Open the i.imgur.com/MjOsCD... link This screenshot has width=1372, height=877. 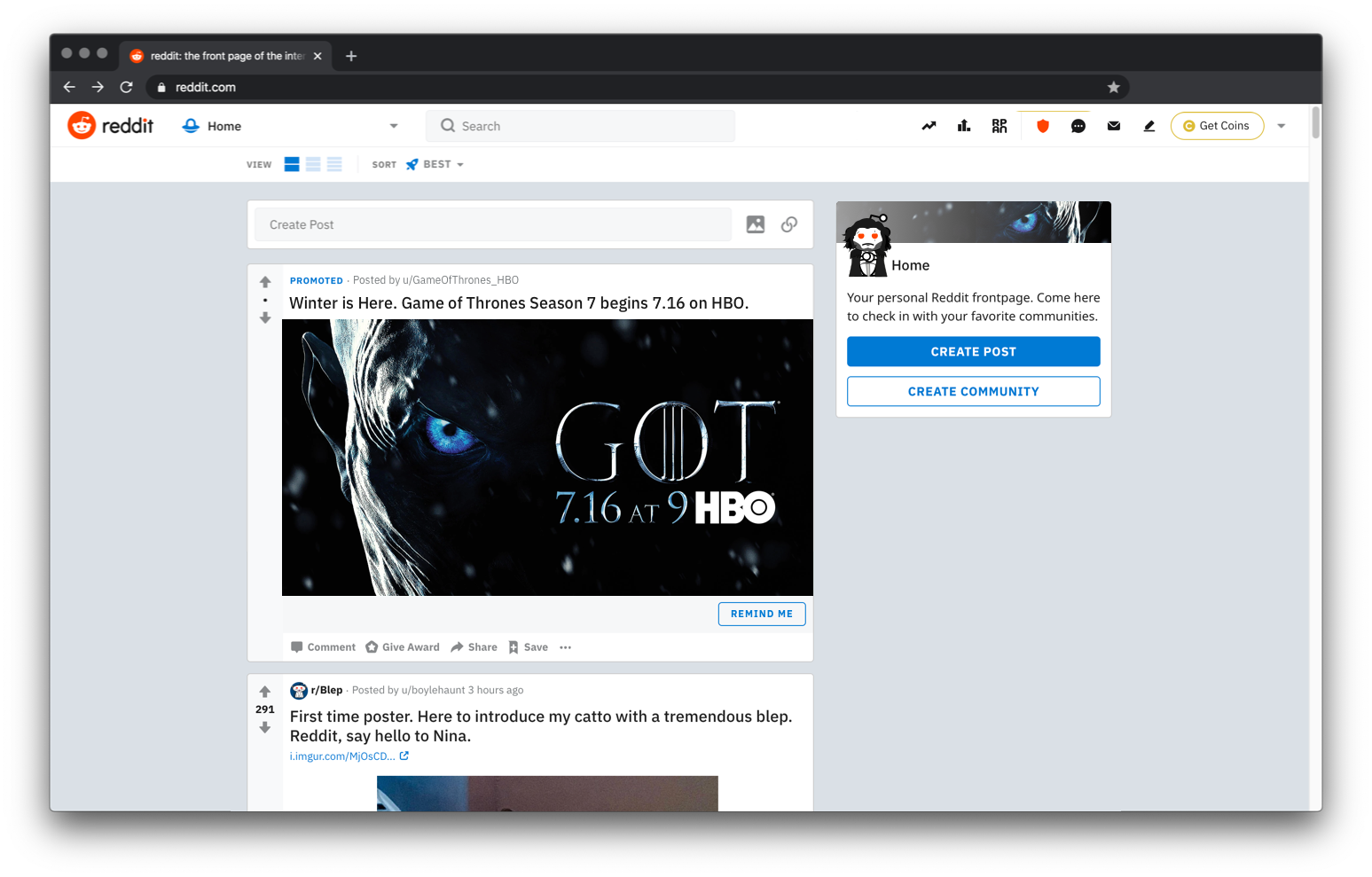[x=349, y=756]
